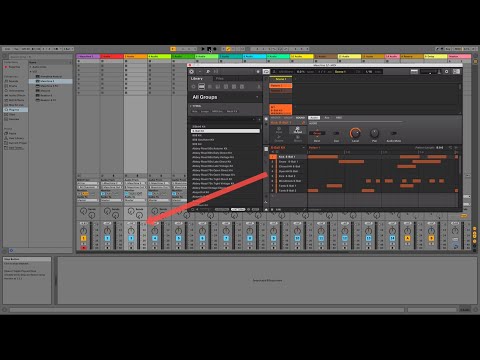This screenshot has width=480, height=360.
Task: Open Macro page icon in Maschine sound
Action: pyautogui.click(x=298, y=138)
